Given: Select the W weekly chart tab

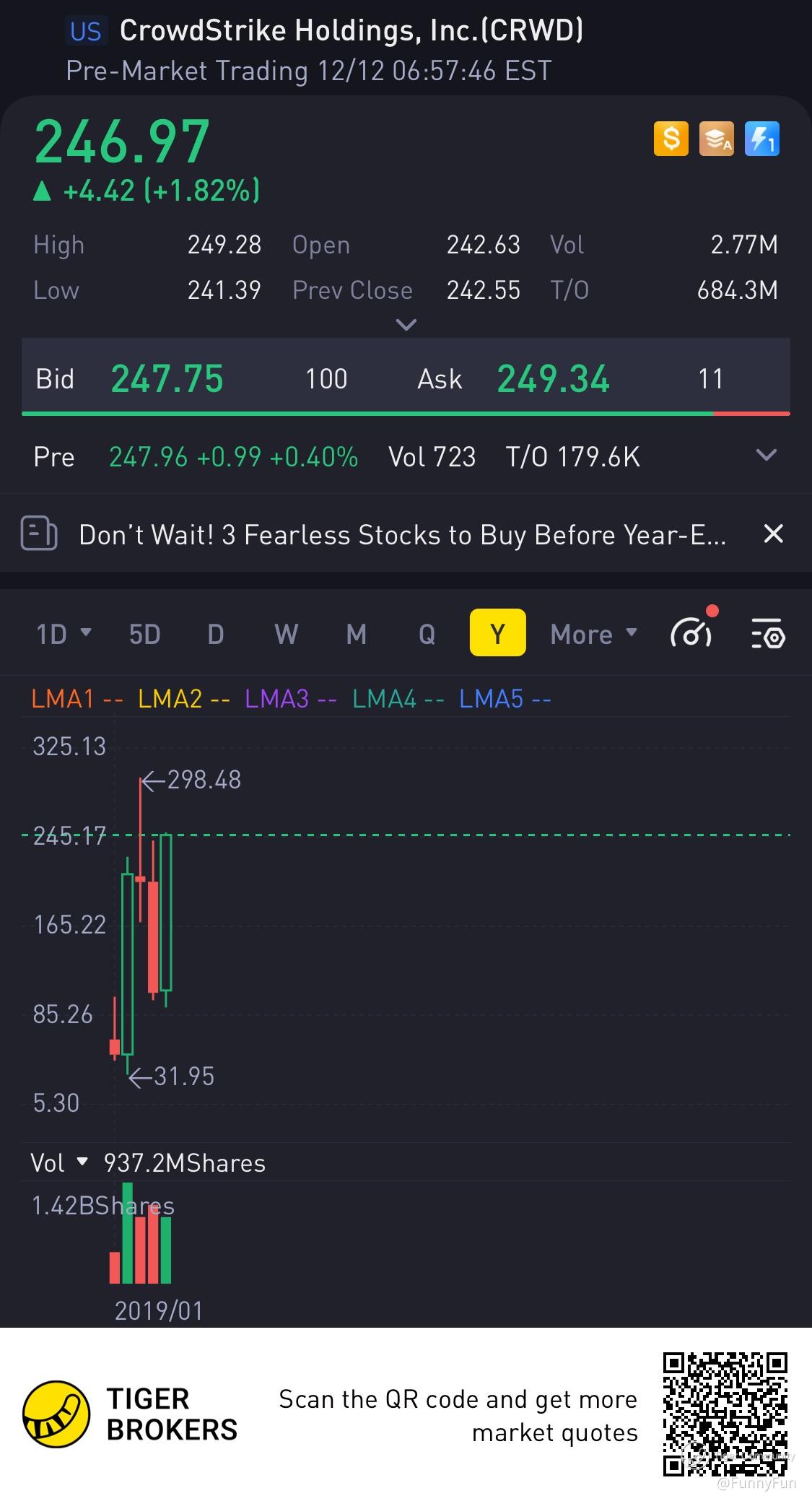Looking at the screenshot, I should coord(286,634).
